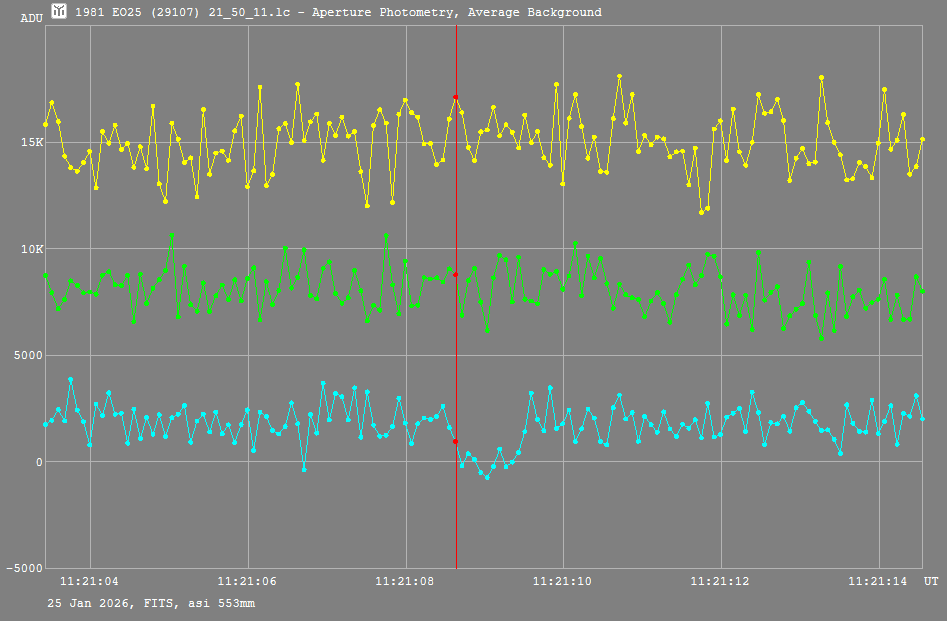This screenshot has width=947, height=621.
Task: Select the red marker on the green curve
Action: 456,275
